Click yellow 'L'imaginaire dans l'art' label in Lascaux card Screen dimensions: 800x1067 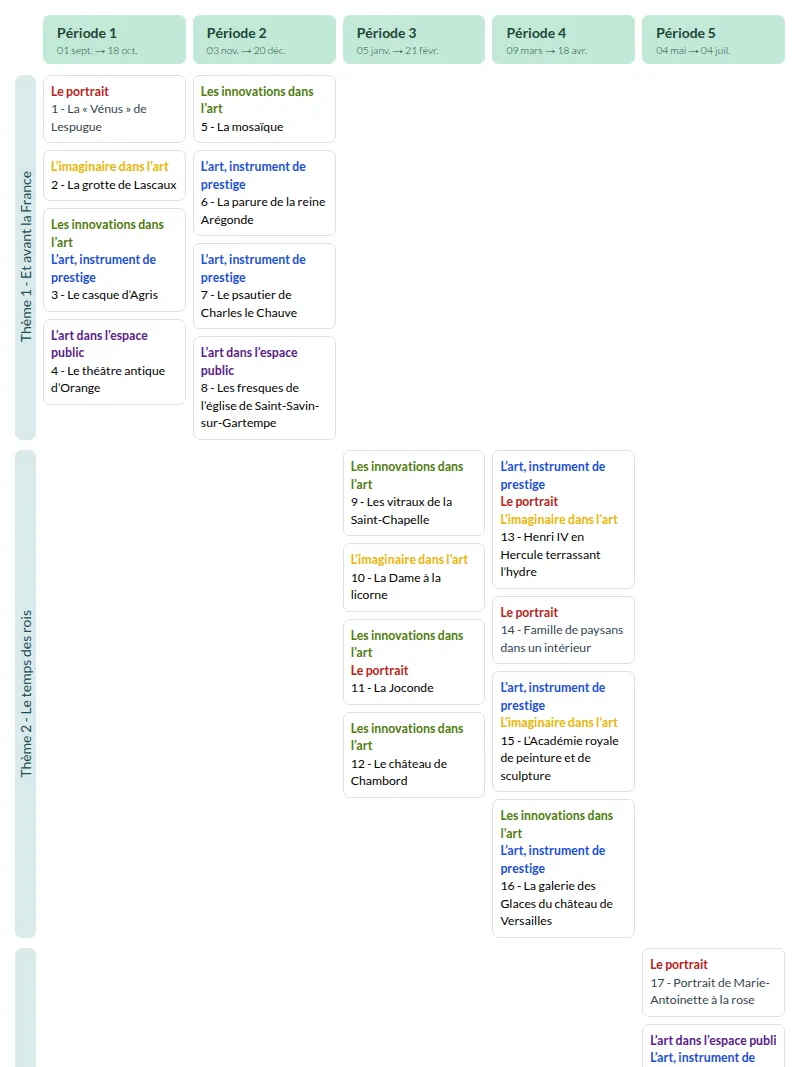(x=110, y=166)
